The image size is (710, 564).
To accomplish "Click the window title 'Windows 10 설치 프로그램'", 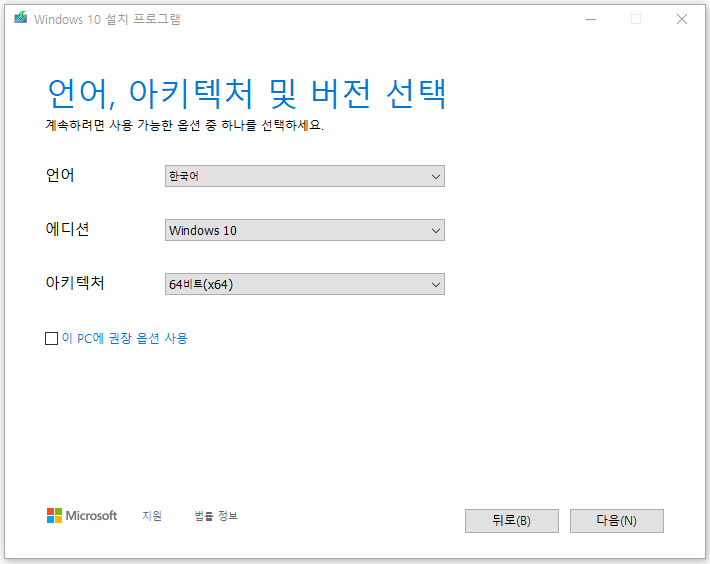I will (107, 19).
